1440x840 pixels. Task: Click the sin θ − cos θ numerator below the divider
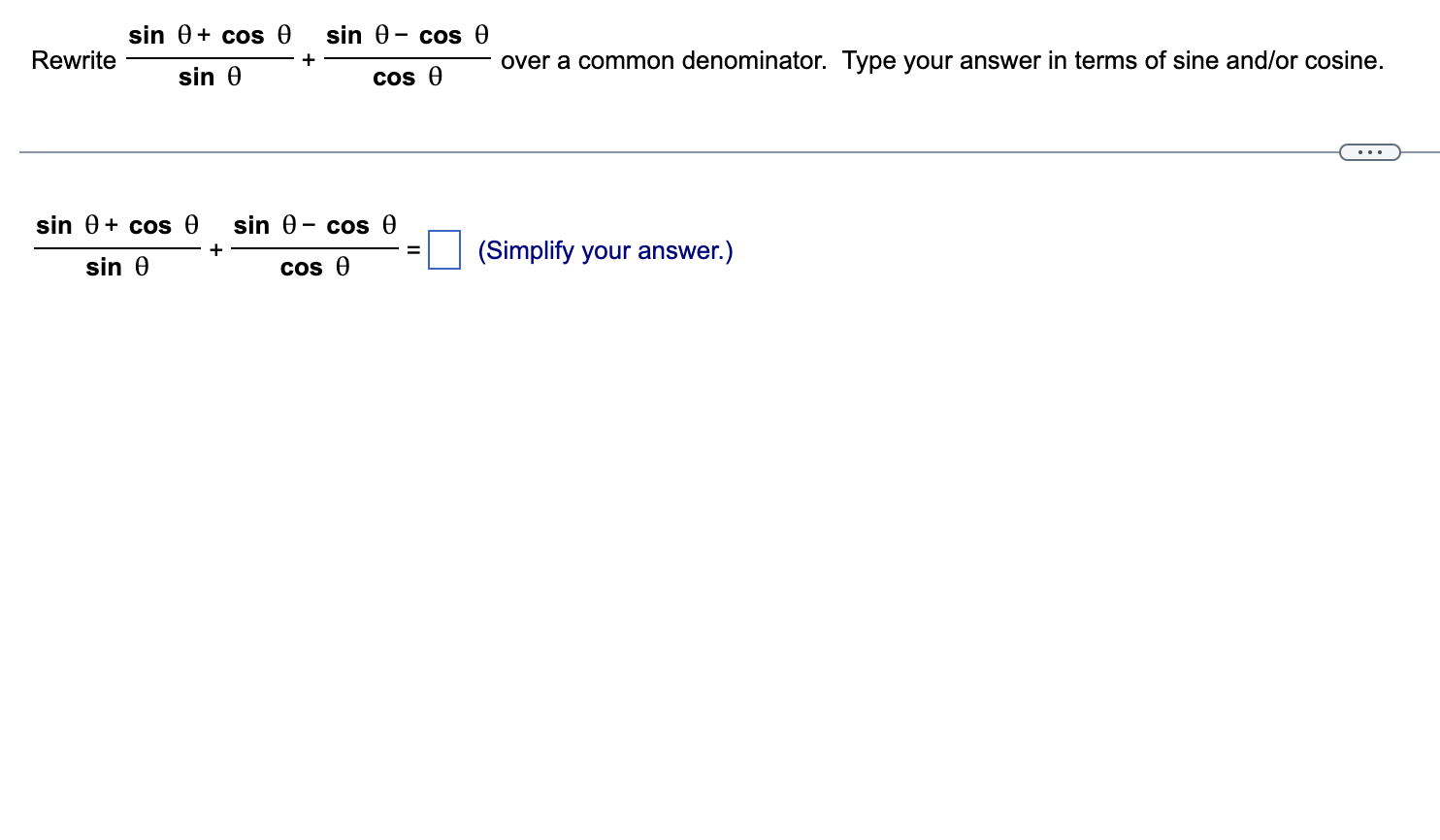[313, 225]
